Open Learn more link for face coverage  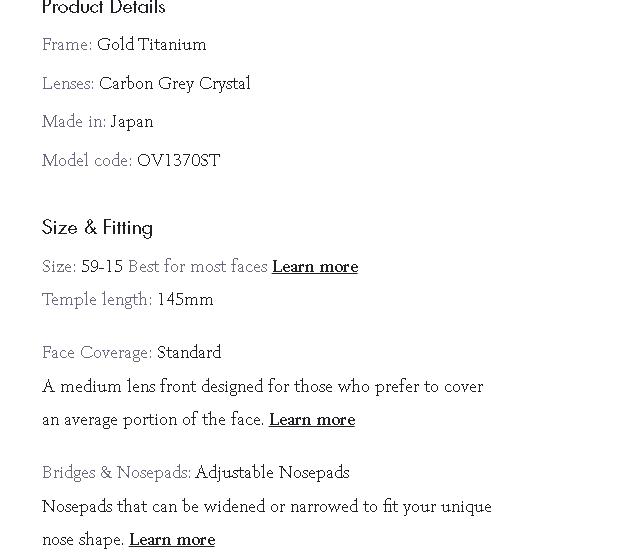[x=312, y=420]
